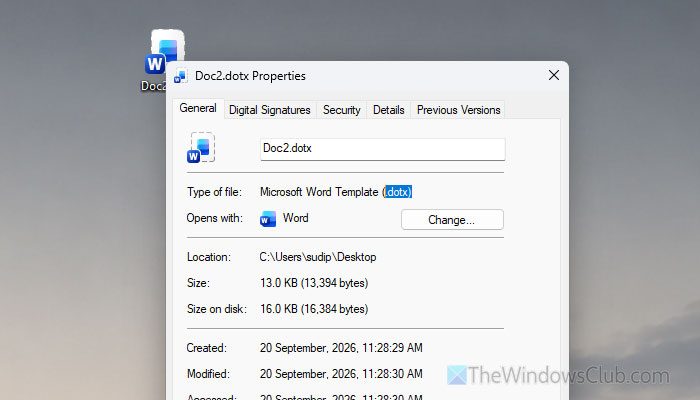Click the Doc2.dotx Properties window title
Image resolution: width=700 pixels, height=400 pixels.
pos(250,76)
